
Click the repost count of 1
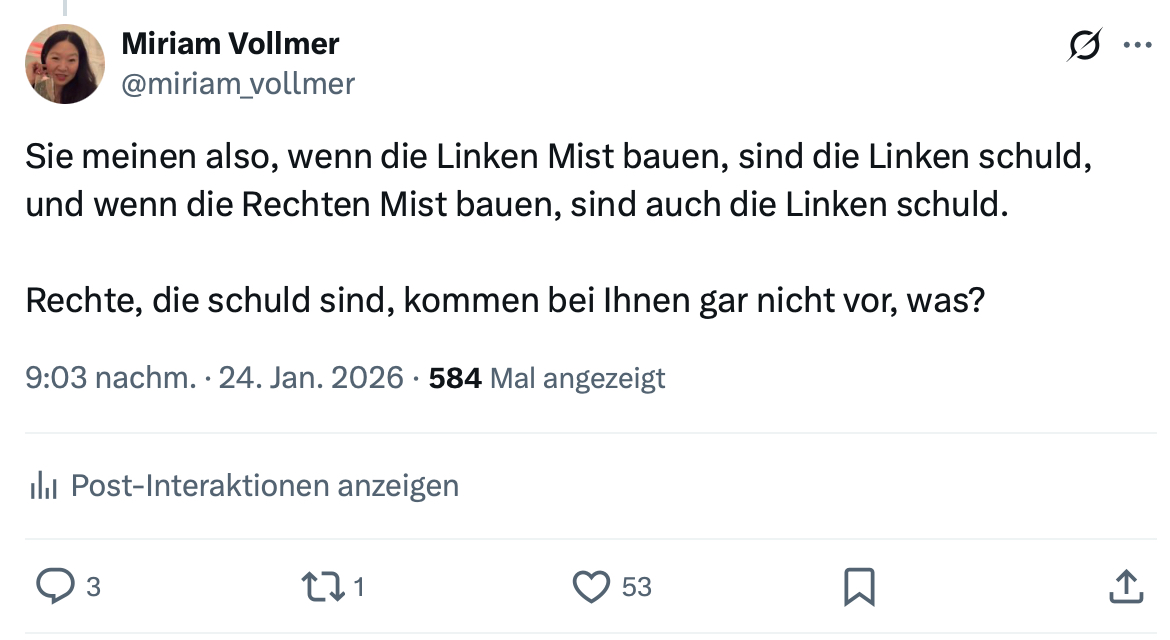(359, 588)
